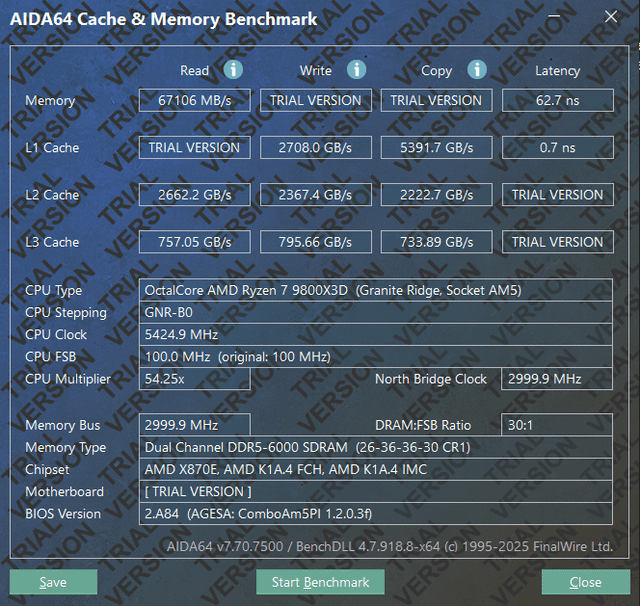Click the North Bridge Clock value
The width and height of the screenshot is (640, 606).
(557, 379)
